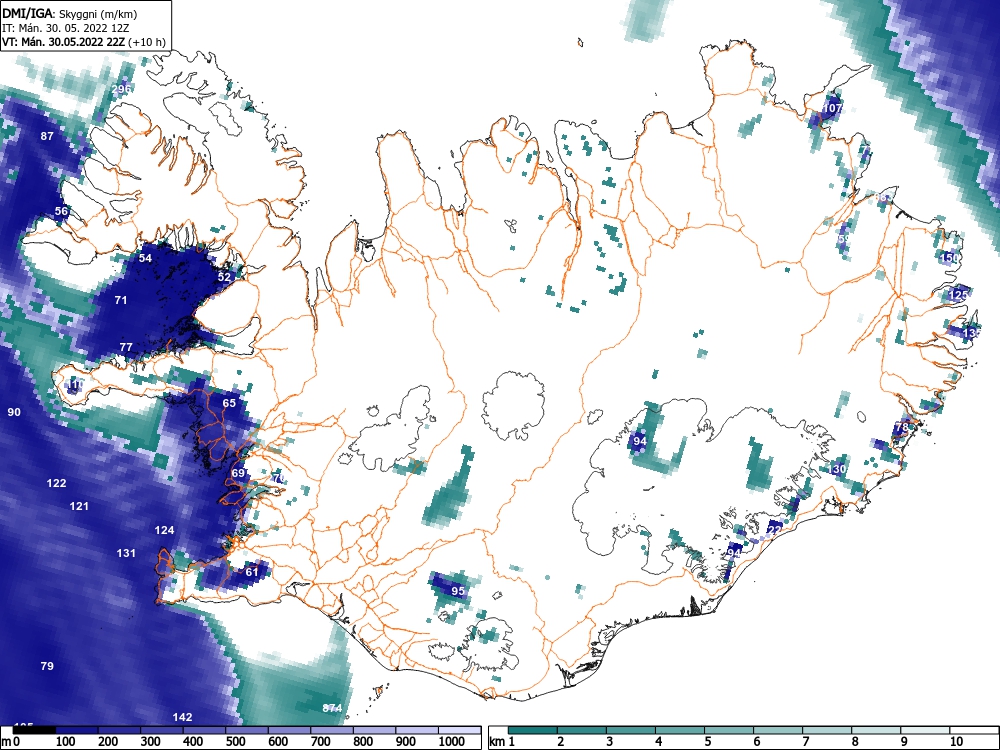Click visibility value 87 over the sea
1000x750 pixels.
click(47, 136)
